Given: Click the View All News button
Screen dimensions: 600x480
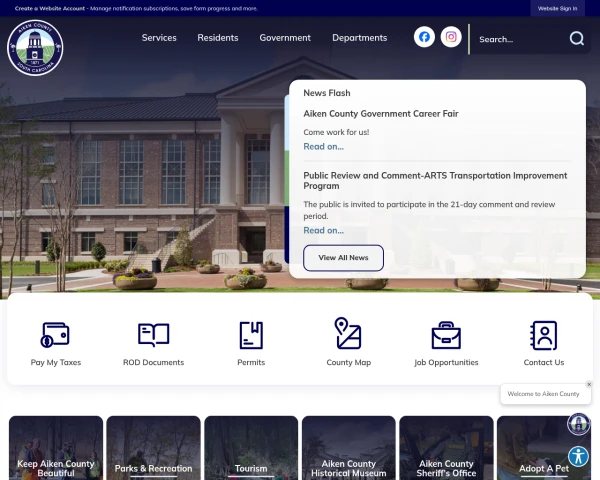Looking at the screenshot, I should click(343, 258).
